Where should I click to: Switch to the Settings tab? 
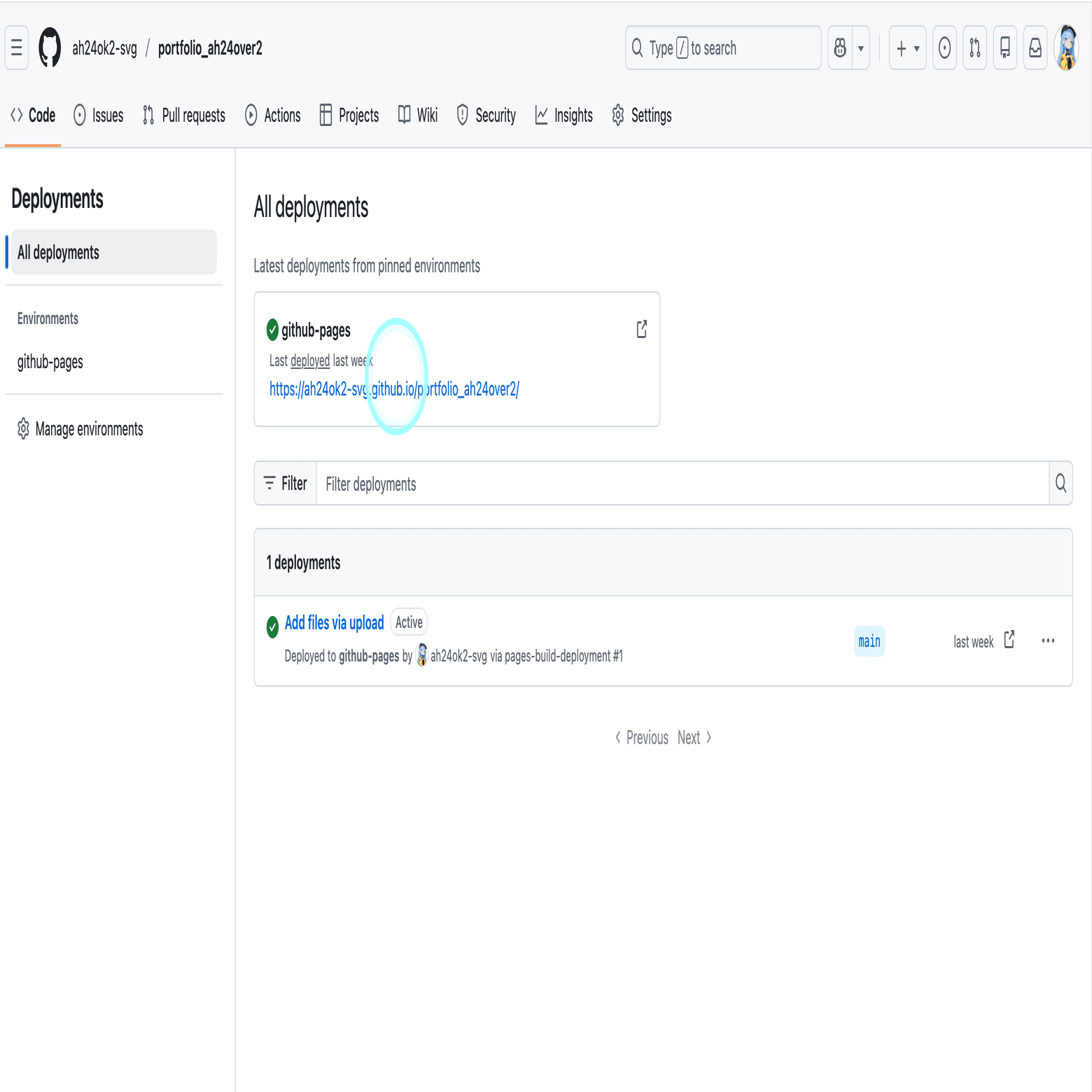[x=642, y=115]
